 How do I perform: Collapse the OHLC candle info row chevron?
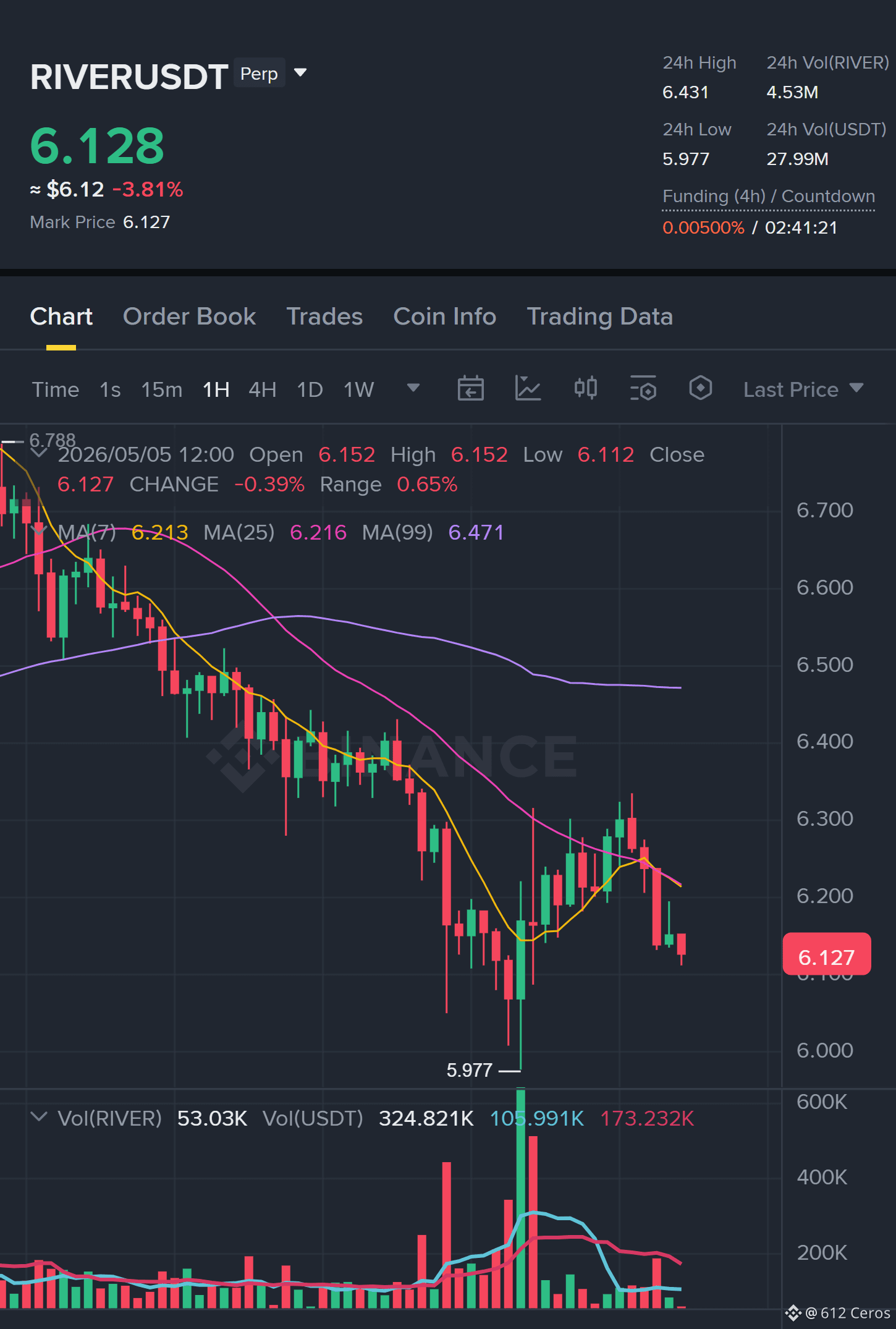38,453
